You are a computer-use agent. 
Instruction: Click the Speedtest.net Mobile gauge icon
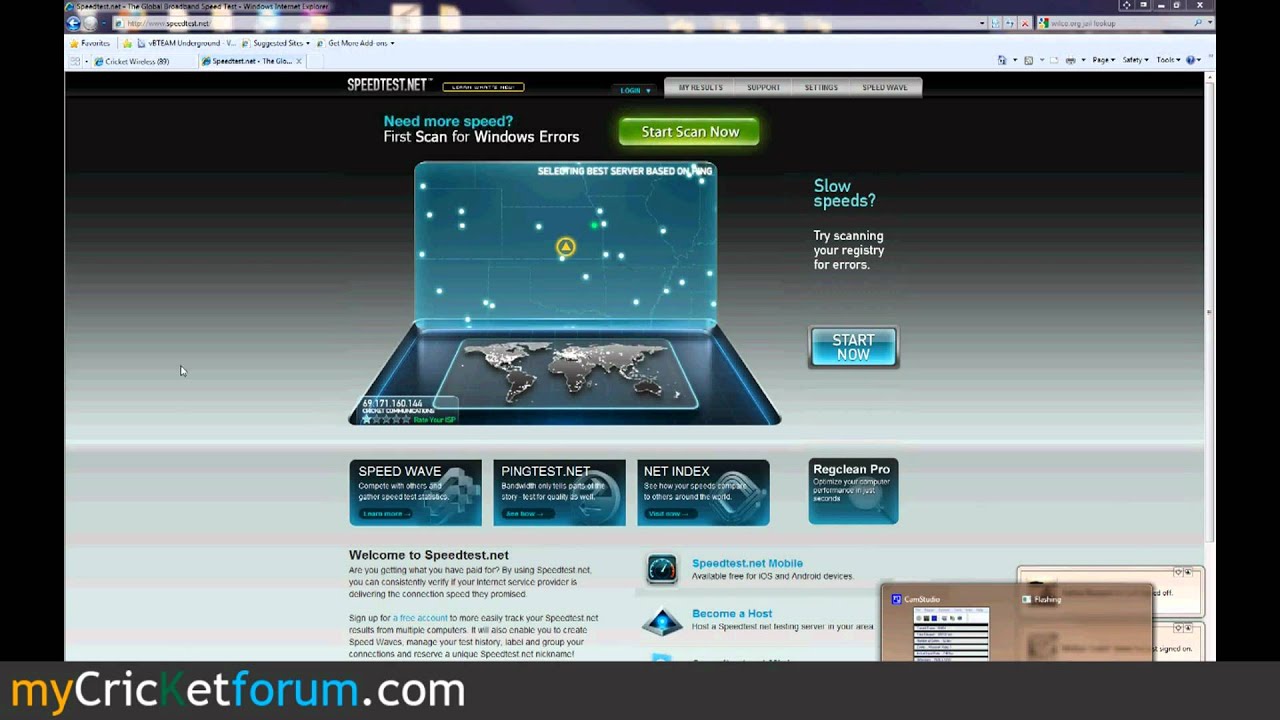pos(662,569)
